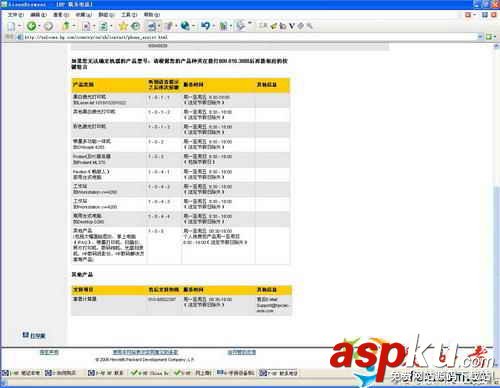The image size is (500, 388).
Task: Open the middle footer link above copyright
Action: pos(145,352)
